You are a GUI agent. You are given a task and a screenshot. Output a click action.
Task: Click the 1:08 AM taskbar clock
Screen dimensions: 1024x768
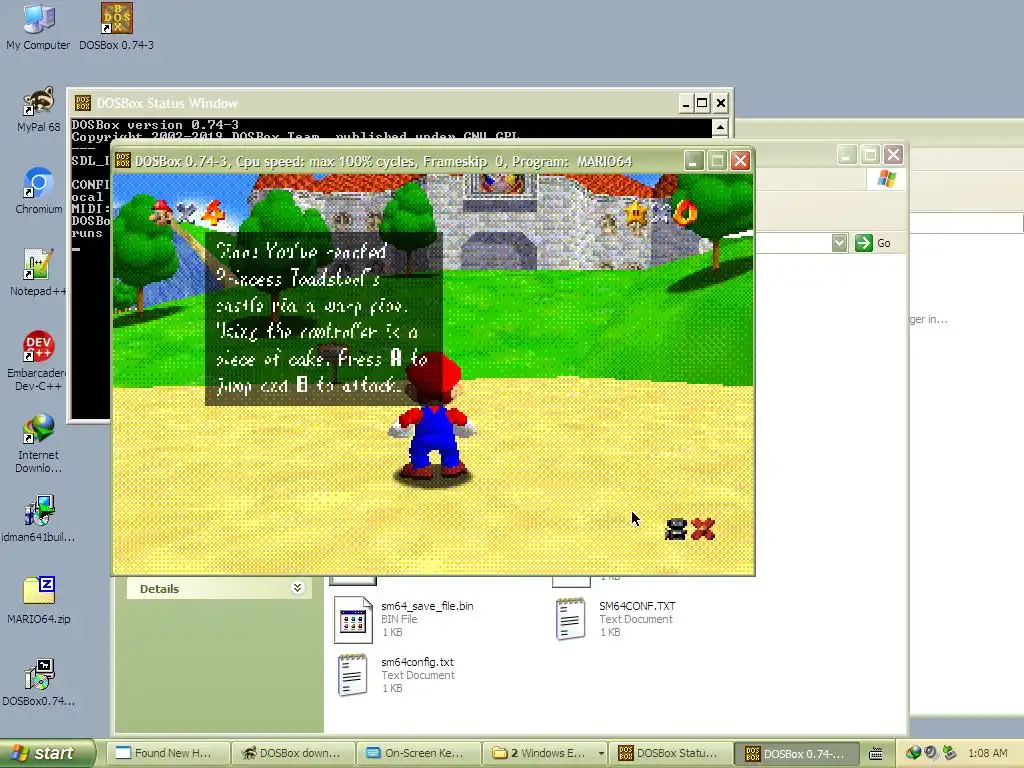[987, 753]
